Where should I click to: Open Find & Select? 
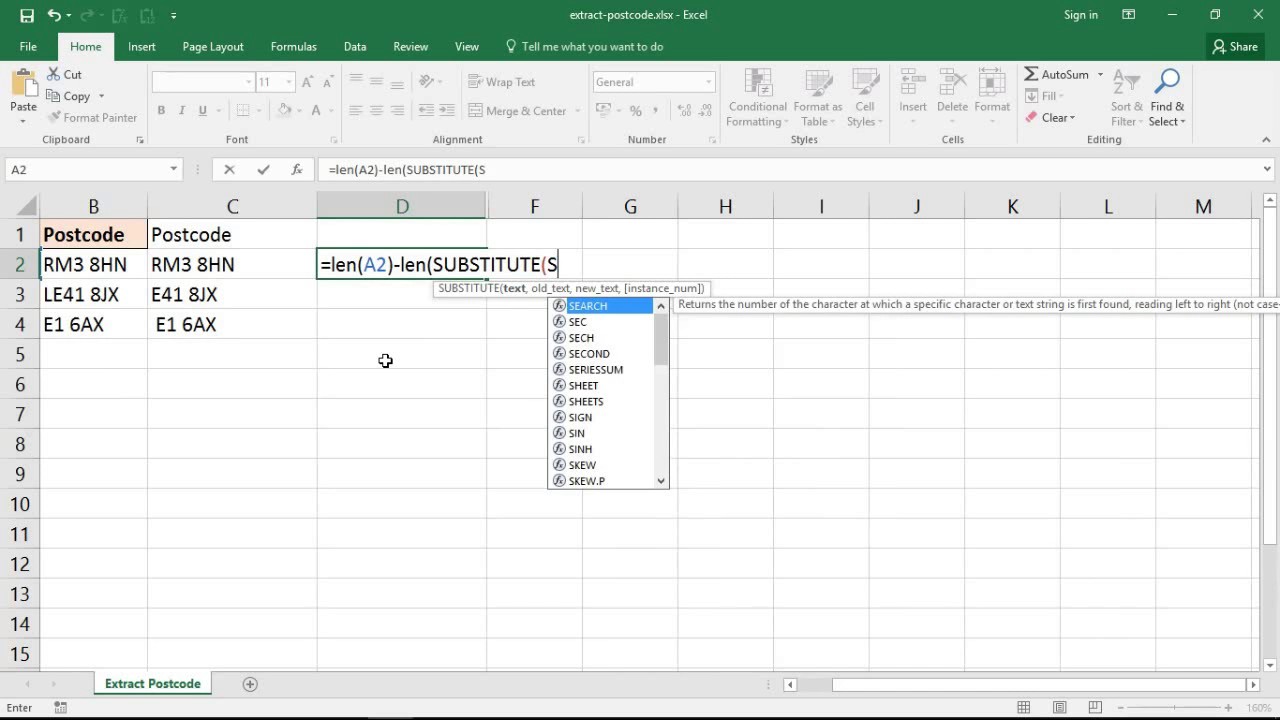pos(1167,98)
